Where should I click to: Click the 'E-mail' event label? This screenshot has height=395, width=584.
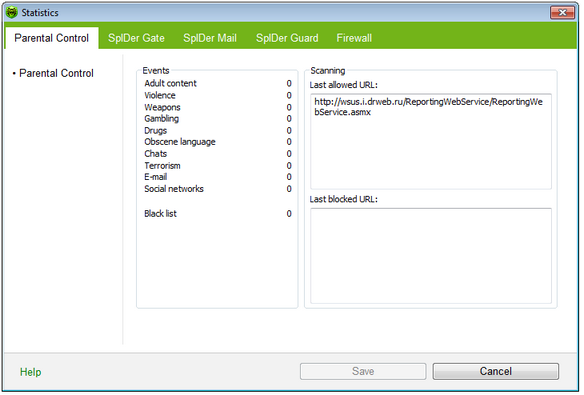[155, 177]
